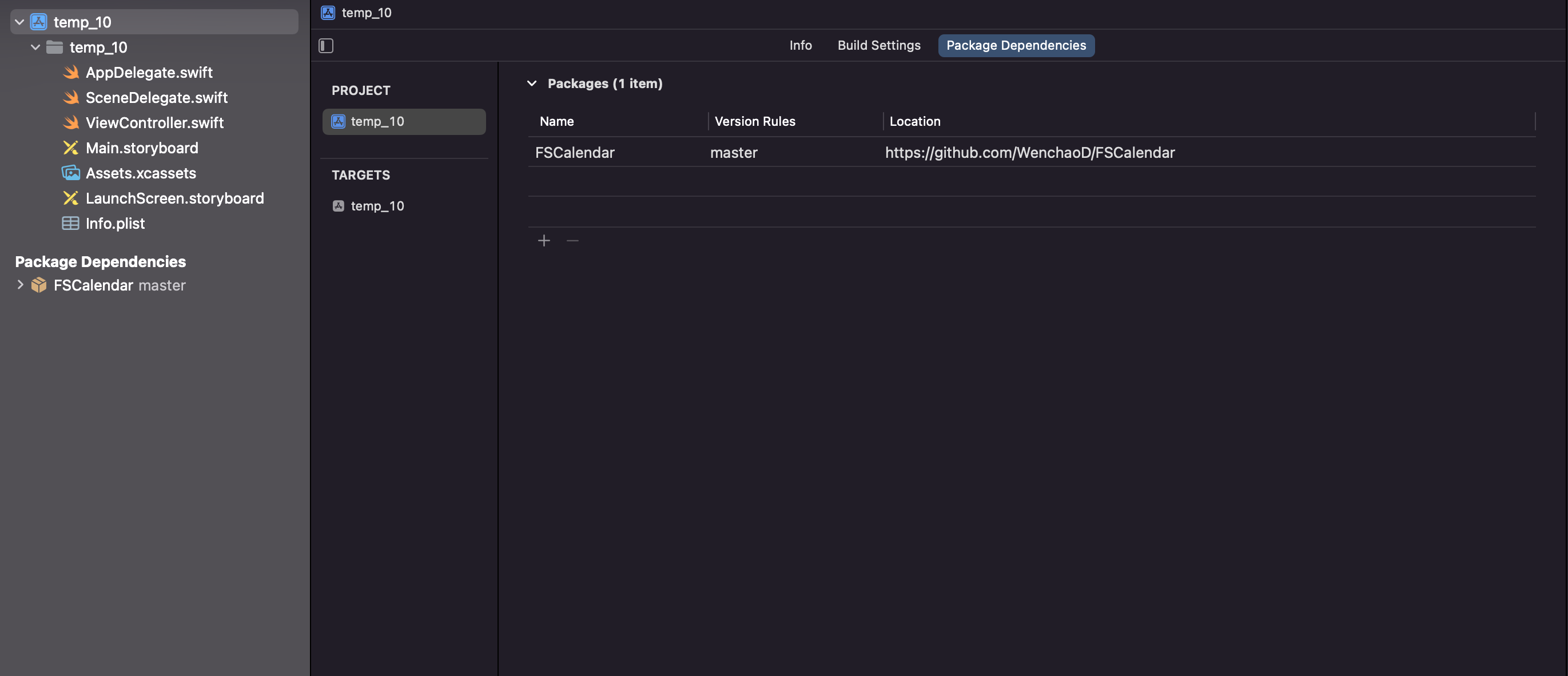Image resolution: width=1568 pixels, height=676 pixels.
Task: Click the temp_10 project icon under PROJECT
Action: point(339,121)
